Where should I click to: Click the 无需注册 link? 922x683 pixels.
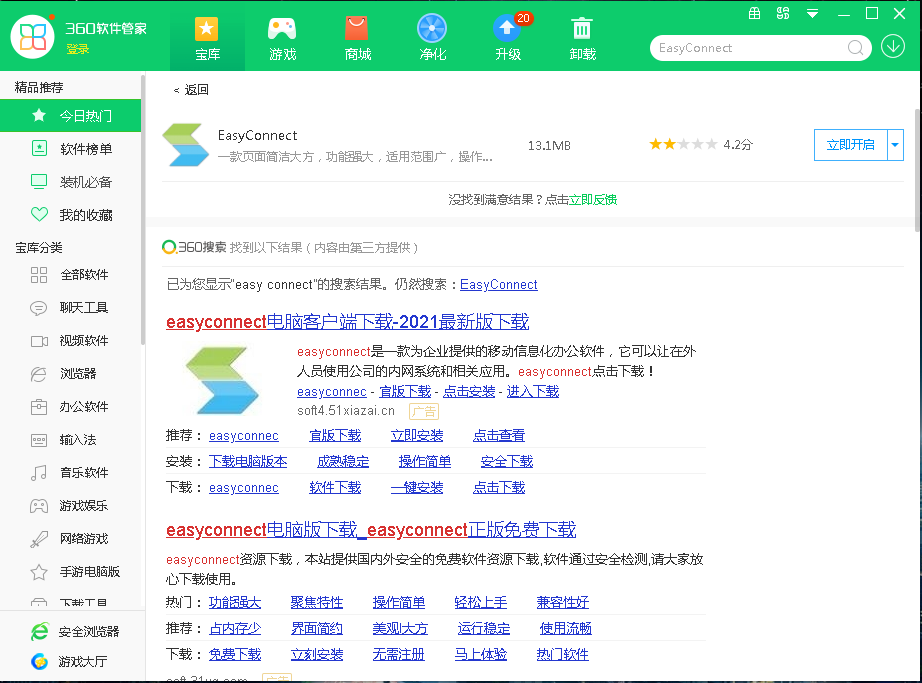[399, 654]
